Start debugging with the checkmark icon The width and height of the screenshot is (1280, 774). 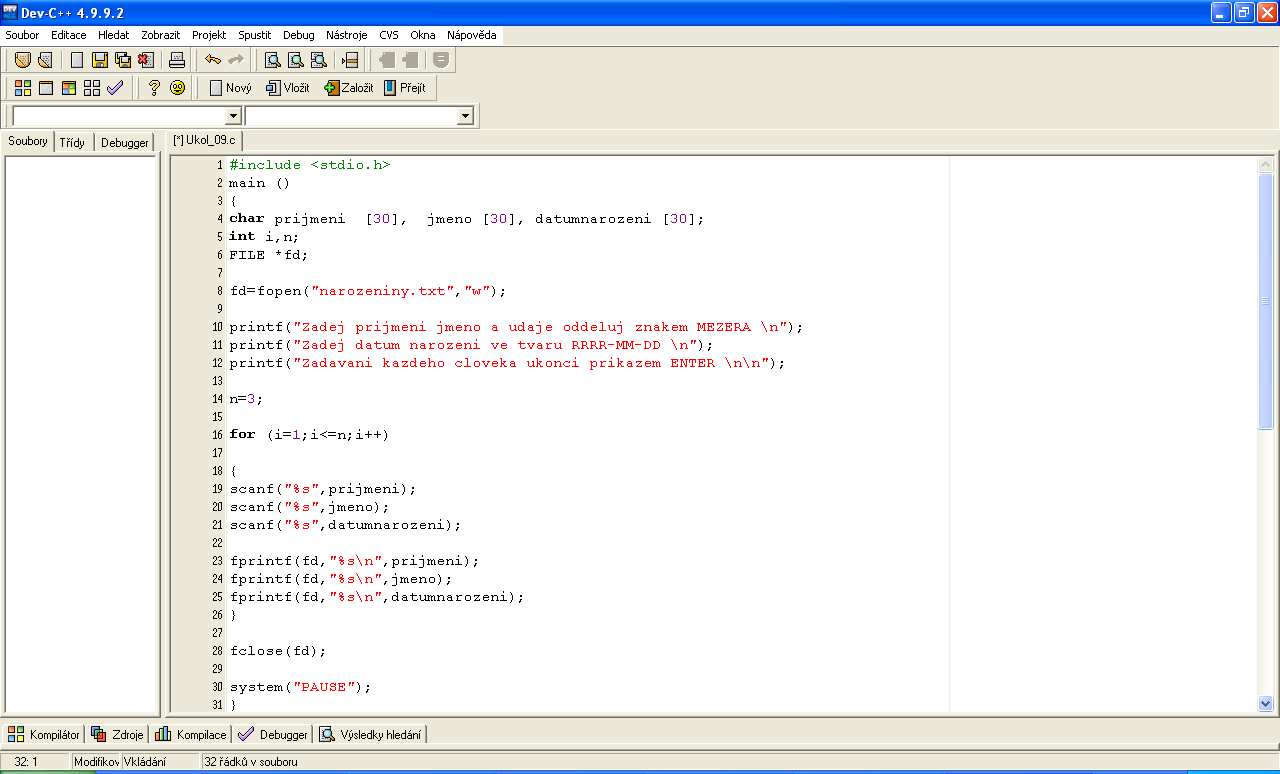115,88
